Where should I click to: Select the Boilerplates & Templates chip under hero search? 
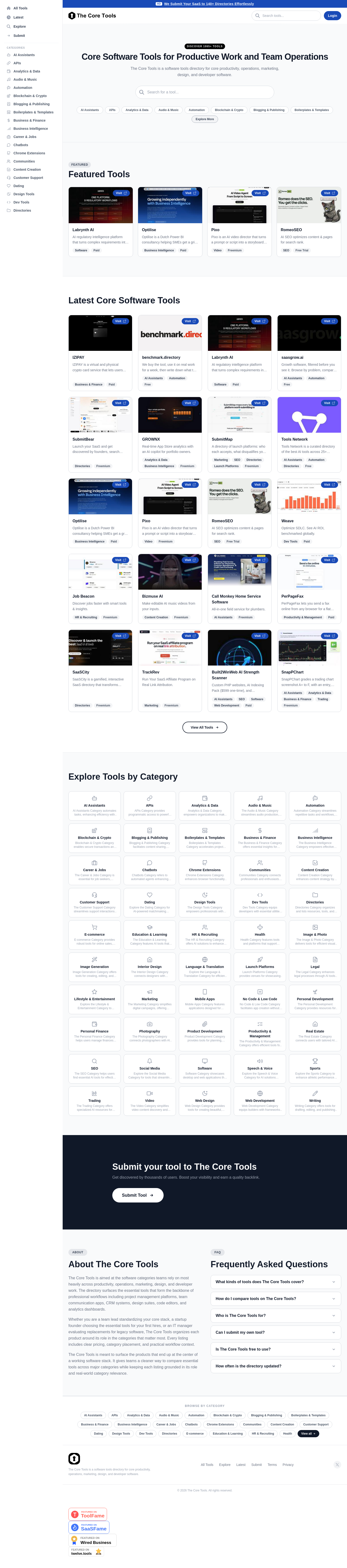(312, 110)
